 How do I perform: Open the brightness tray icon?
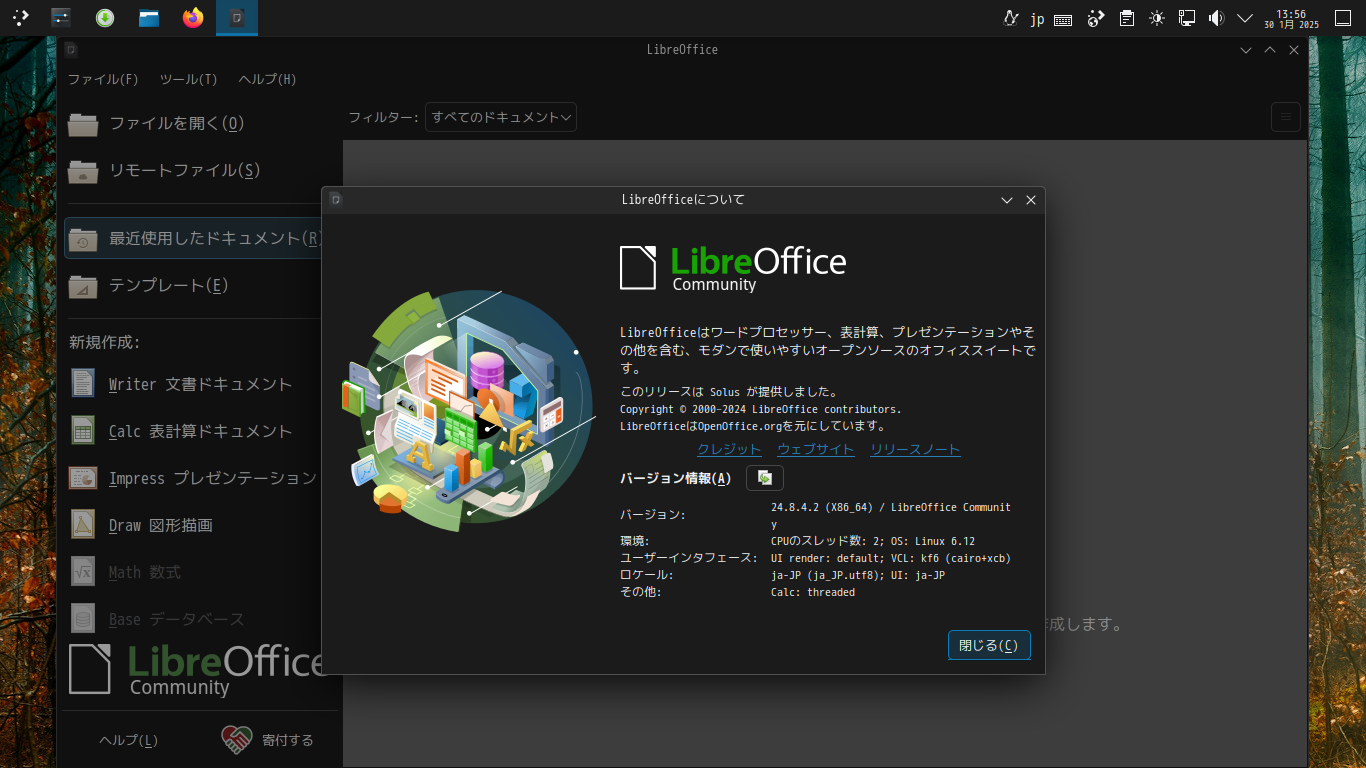(1157, 17)
